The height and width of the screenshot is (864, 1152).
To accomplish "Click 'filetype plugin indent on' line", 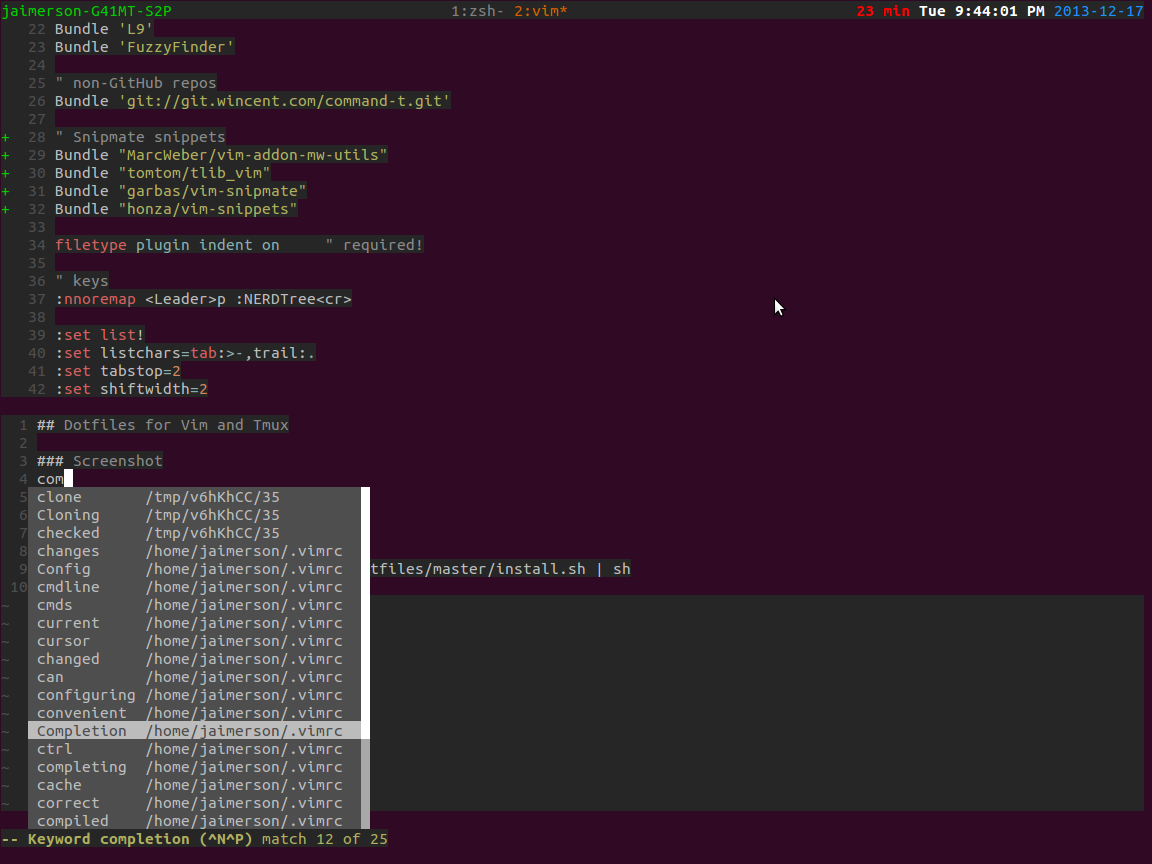I will 168,245.
